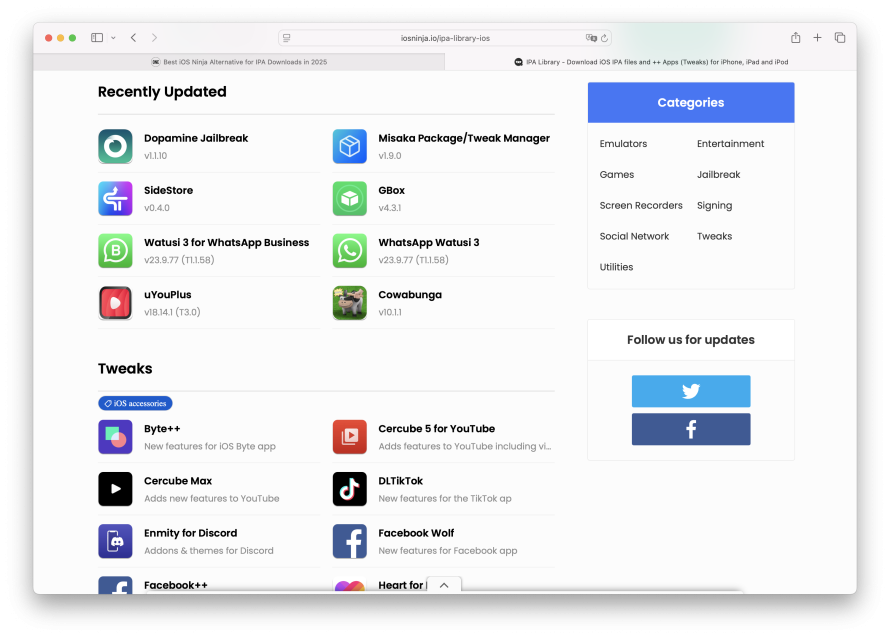The width and height of the screenshot is (890, 638).
Task: Open the Jailbreak category
Action: pyautogui.click(x=719, y=174)
